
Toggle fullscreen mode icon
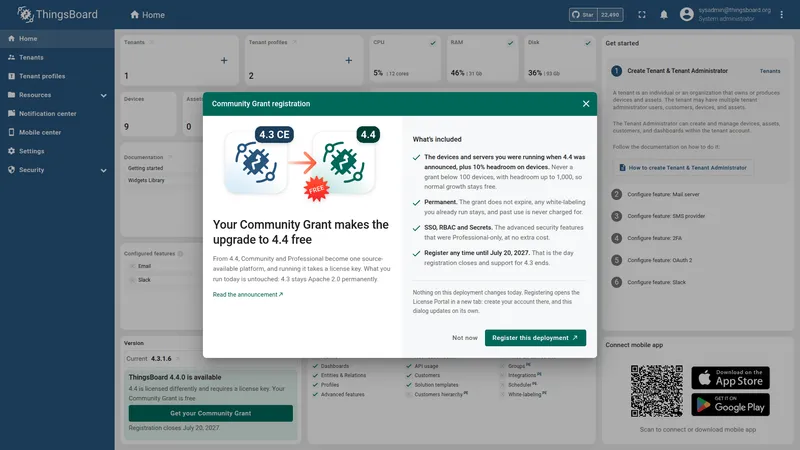(642, 15)
